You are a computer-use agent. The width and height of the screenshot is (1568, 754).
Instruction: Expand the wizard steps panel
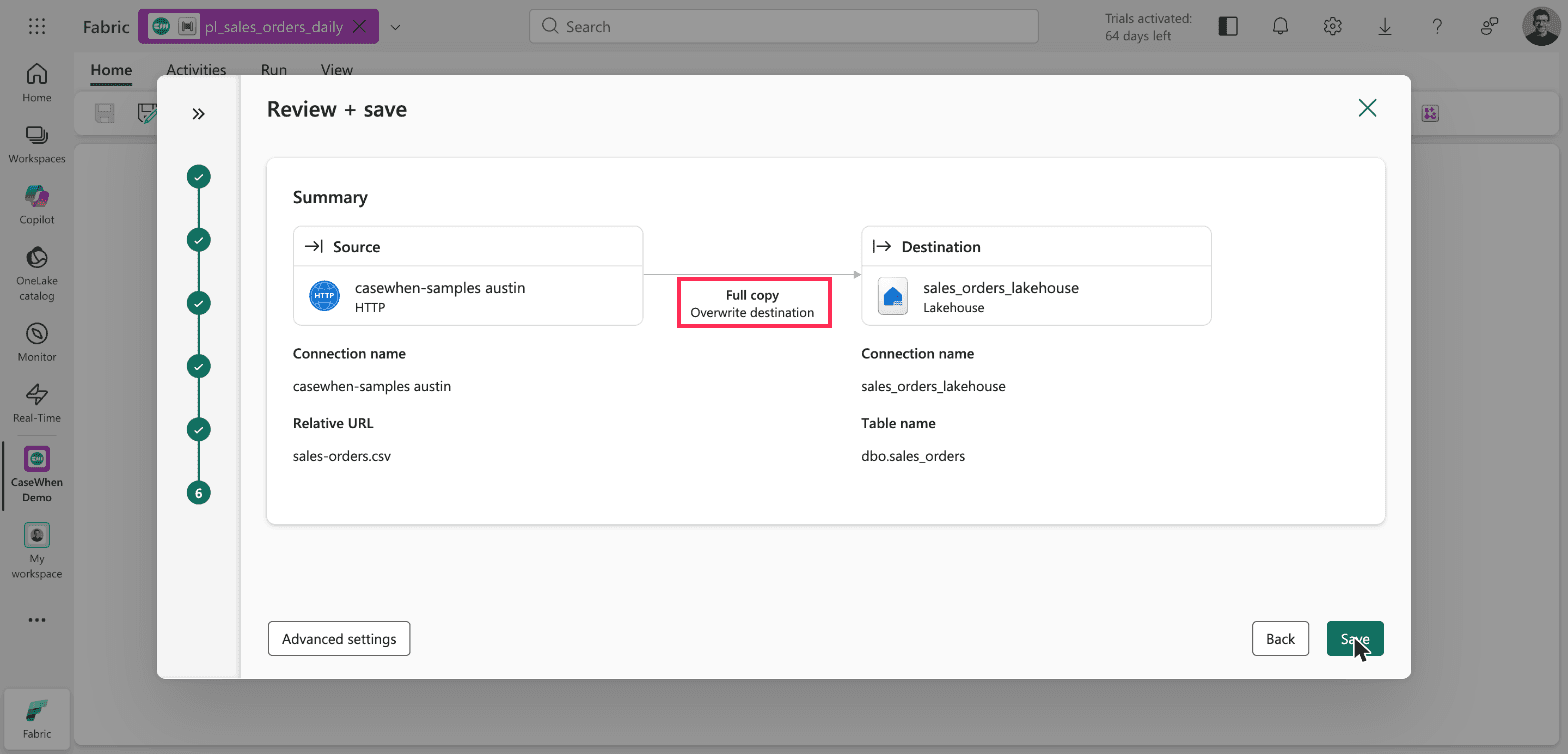[x=198, y=114]
